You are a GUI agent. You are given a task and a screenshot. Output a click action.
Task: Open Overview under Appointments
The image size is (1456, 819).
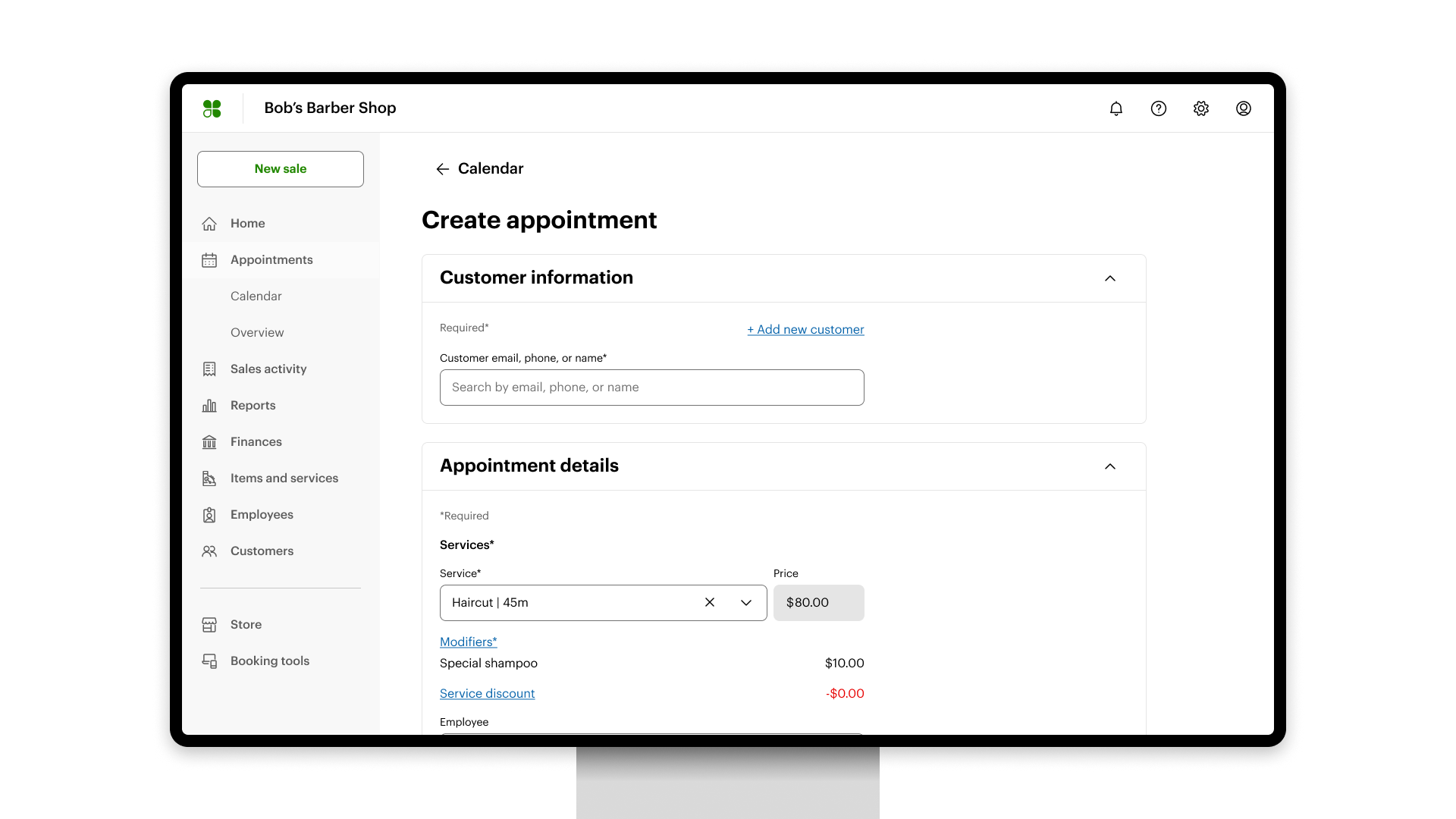tap(257, 332)
